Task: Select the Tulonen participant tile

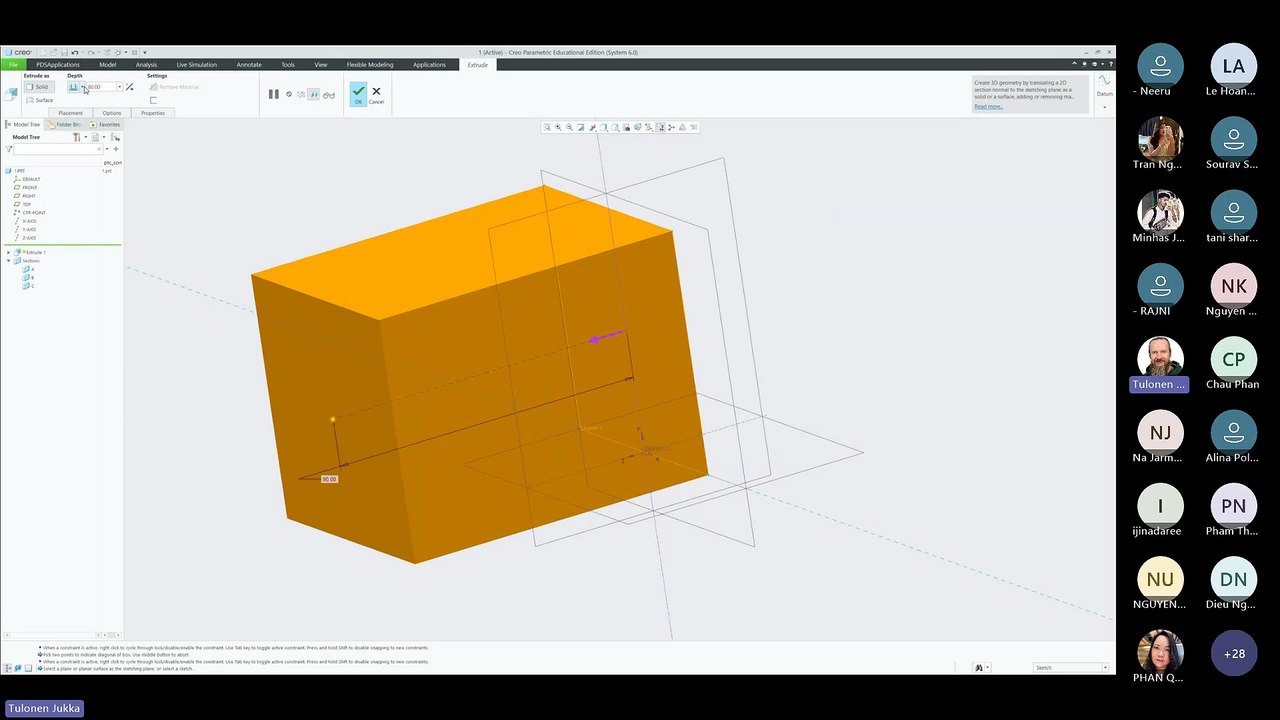Action: click(x=1160, y=366)
